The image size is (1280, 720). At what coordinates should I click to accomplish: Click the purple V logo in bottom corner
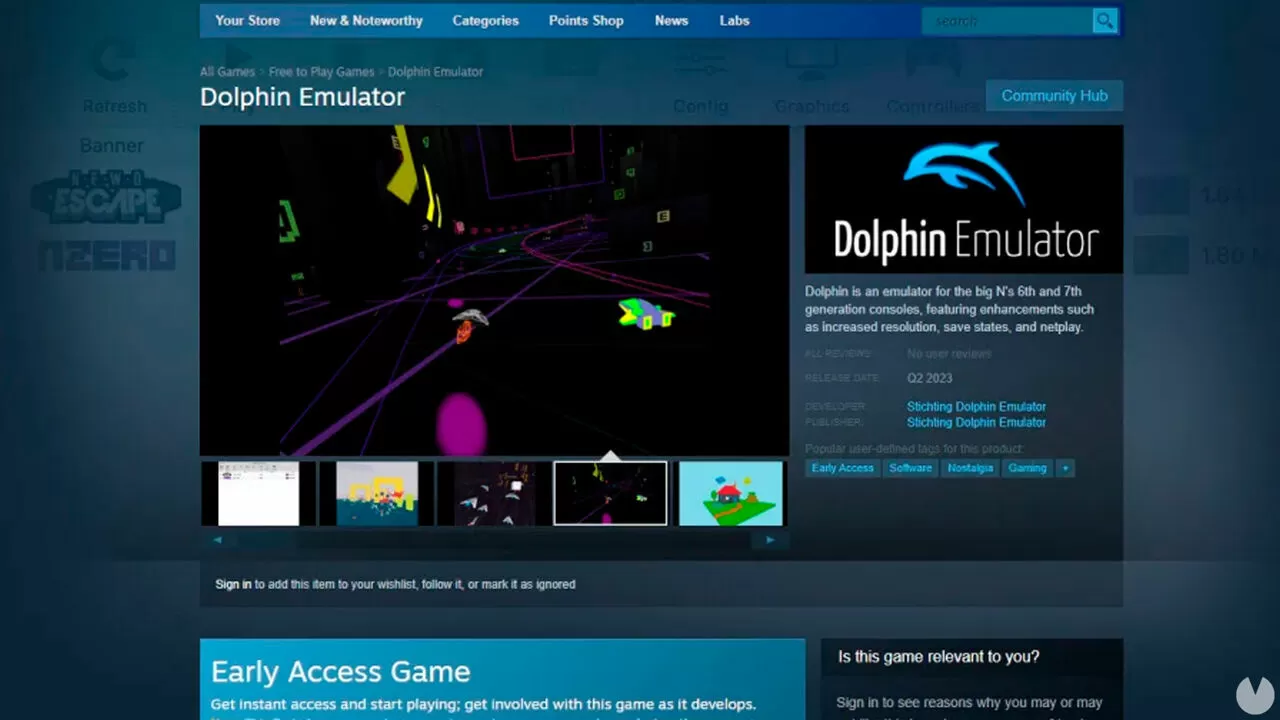1257,696
